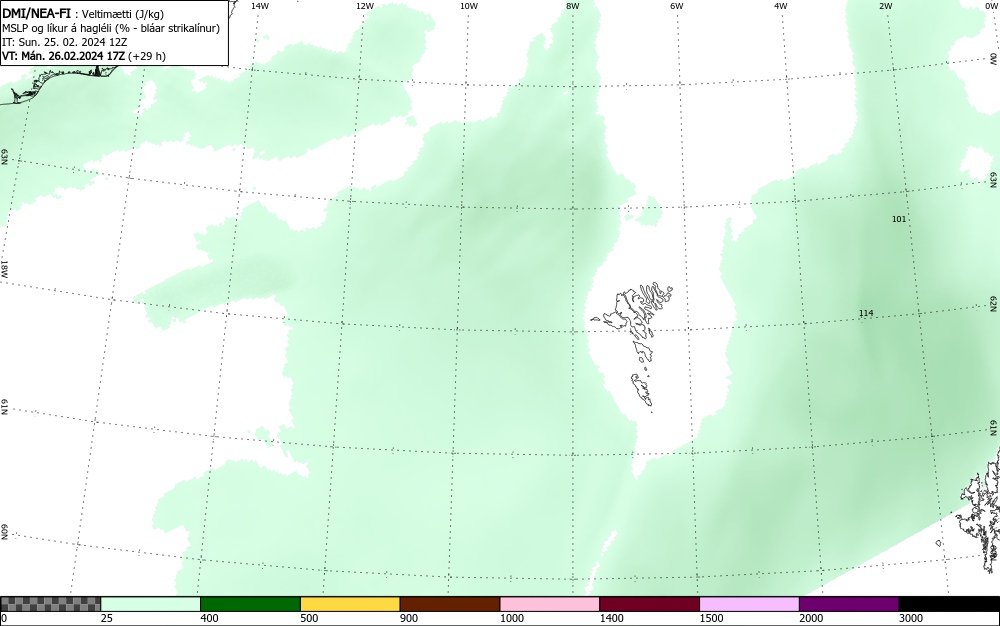
Task: Choose the maroon 1400–1500 legend swatch
Action: click(649, 604)
